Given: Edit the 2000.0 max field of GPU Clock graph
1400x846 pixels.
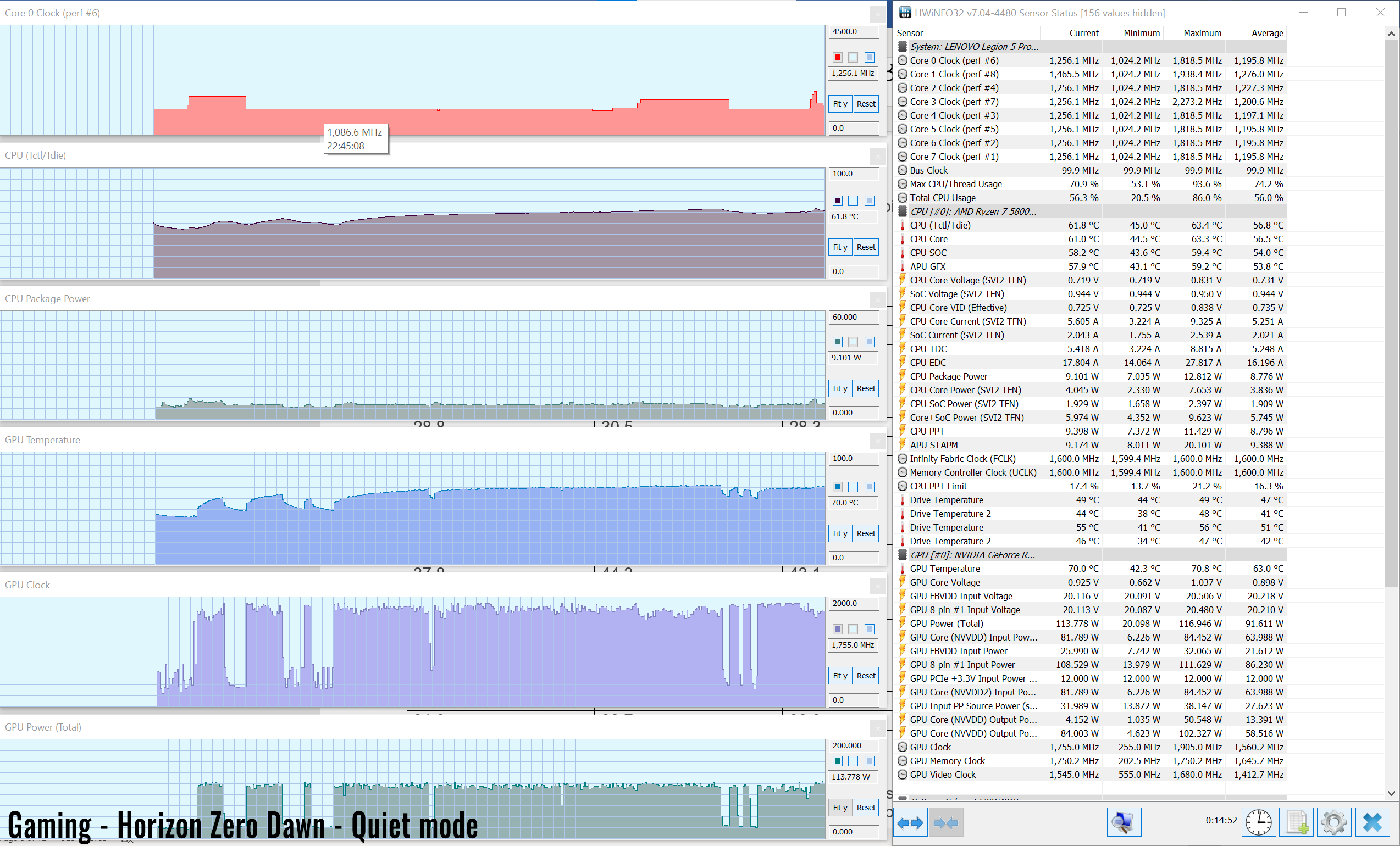Looking at the screenshot, I should [x=854, y=603].
